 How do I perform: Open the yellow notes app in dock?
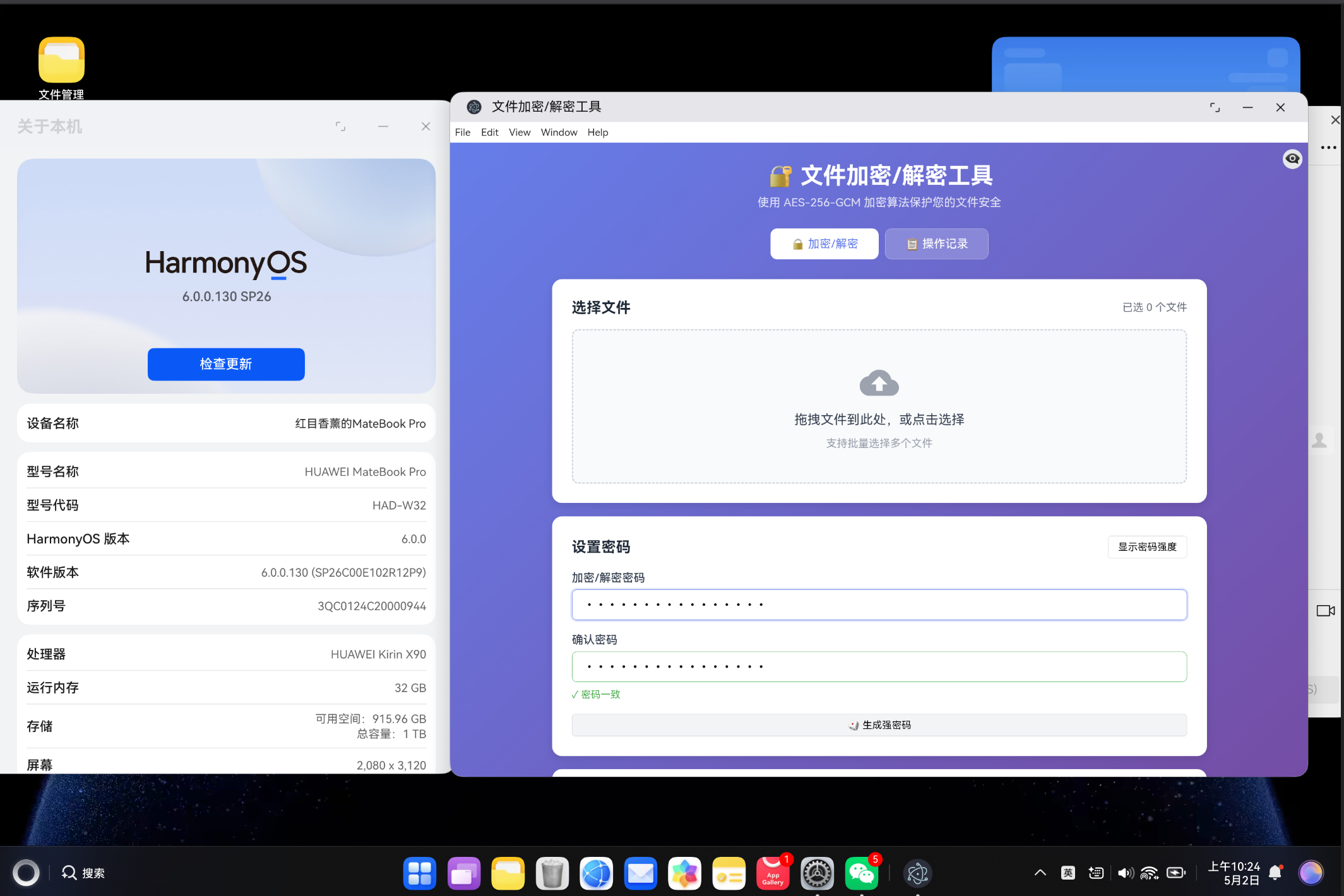[x=729, y=873]
